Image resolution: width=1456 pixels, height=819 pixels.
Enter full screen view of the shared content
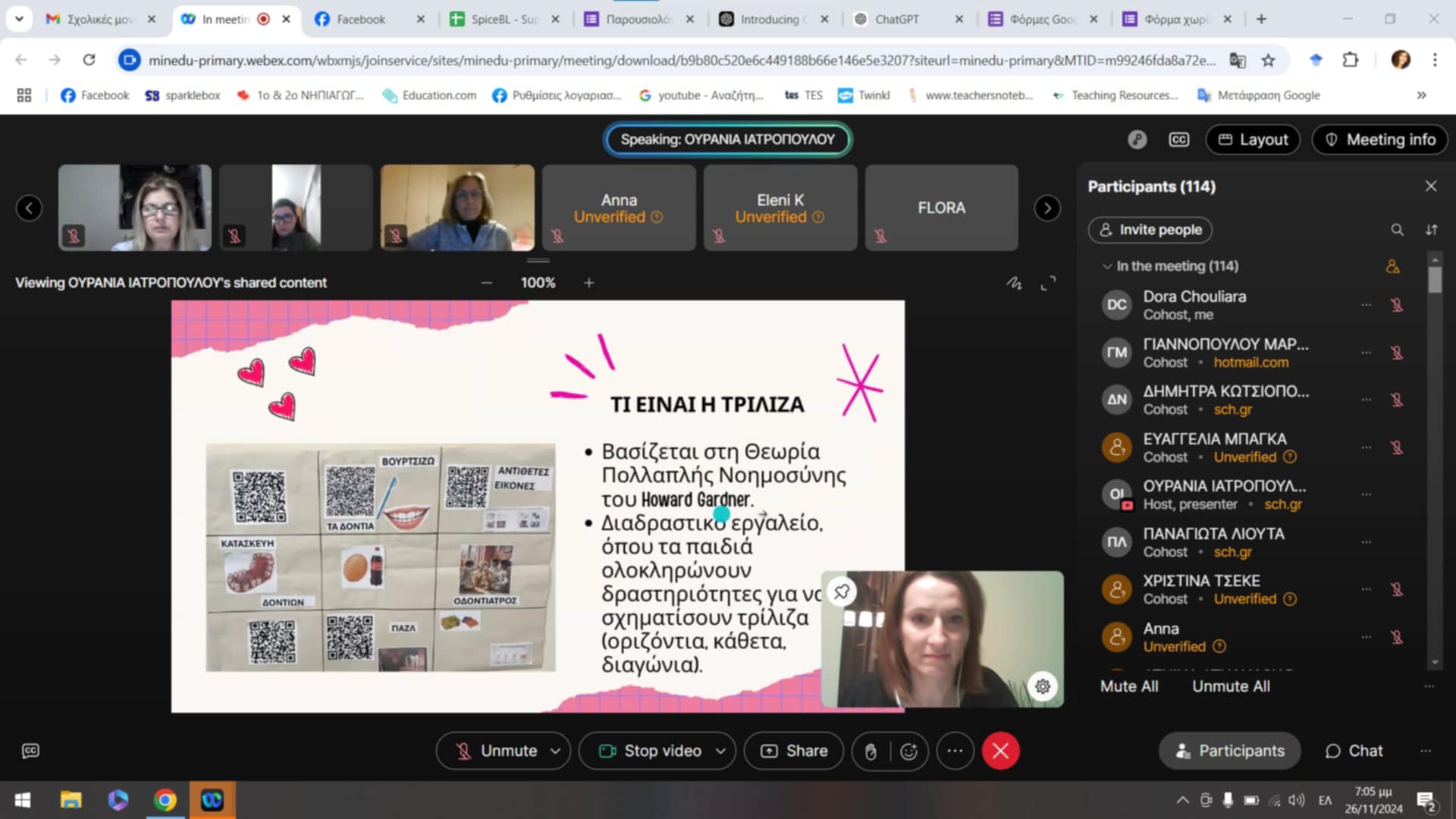pyautogui.click(x=1048, y=283)
